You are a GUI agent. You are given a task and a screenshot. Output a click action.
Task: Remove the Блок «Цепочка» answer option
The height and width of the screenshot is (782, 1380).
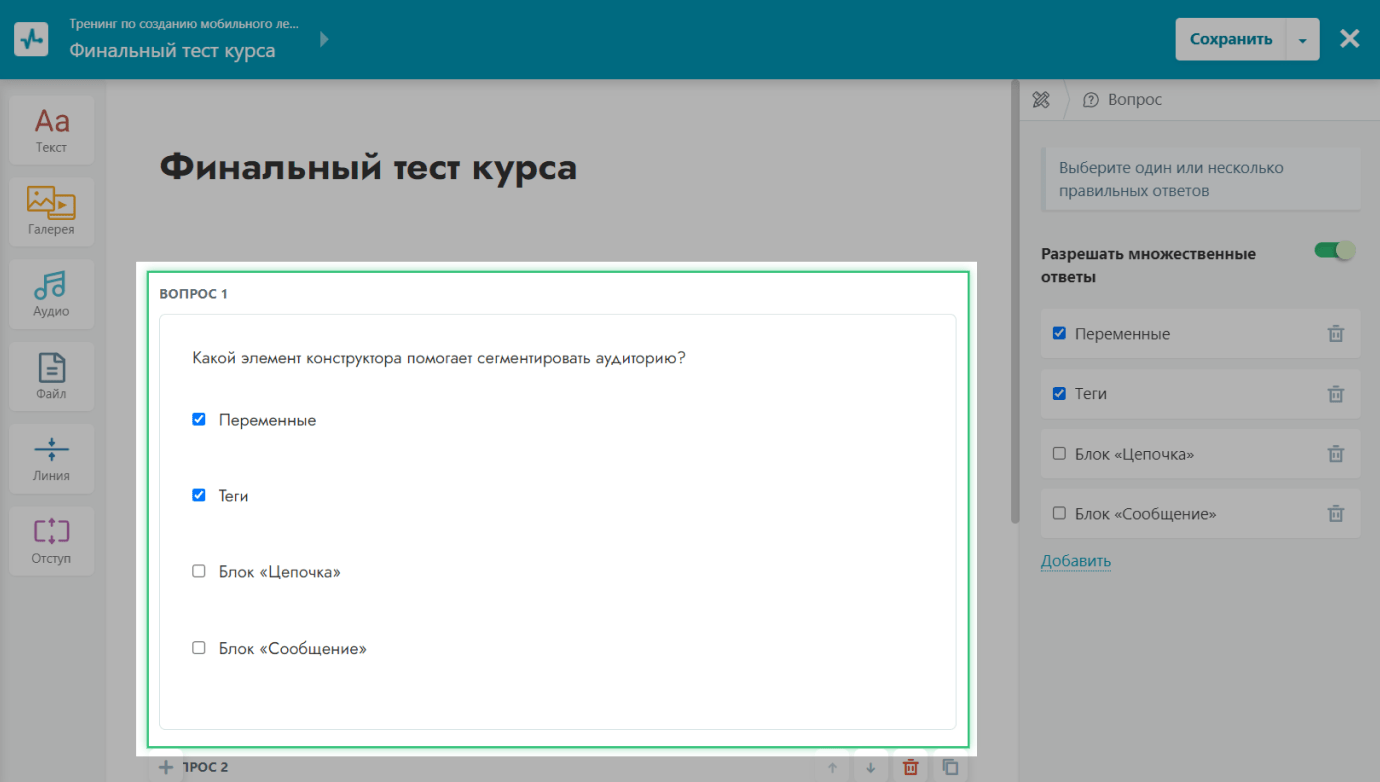point(1335,454)
